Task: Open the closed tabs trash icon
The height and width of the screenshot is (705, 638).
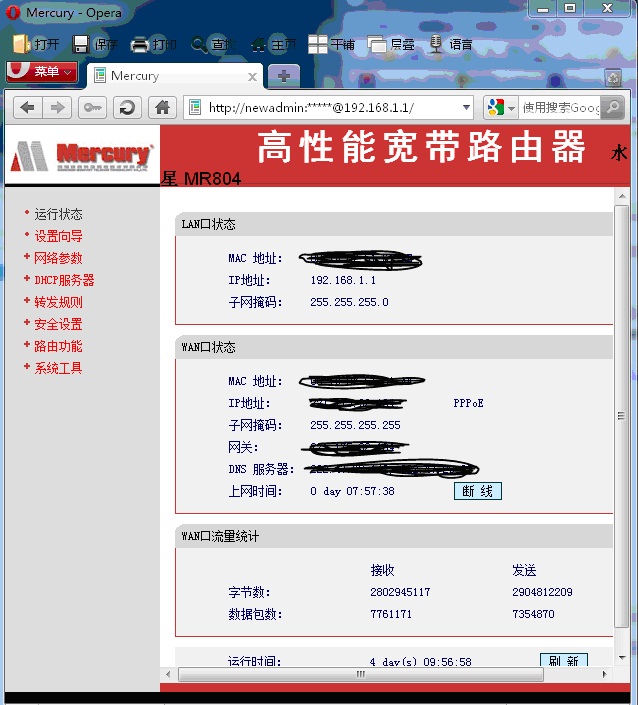Action: [613, 78]
